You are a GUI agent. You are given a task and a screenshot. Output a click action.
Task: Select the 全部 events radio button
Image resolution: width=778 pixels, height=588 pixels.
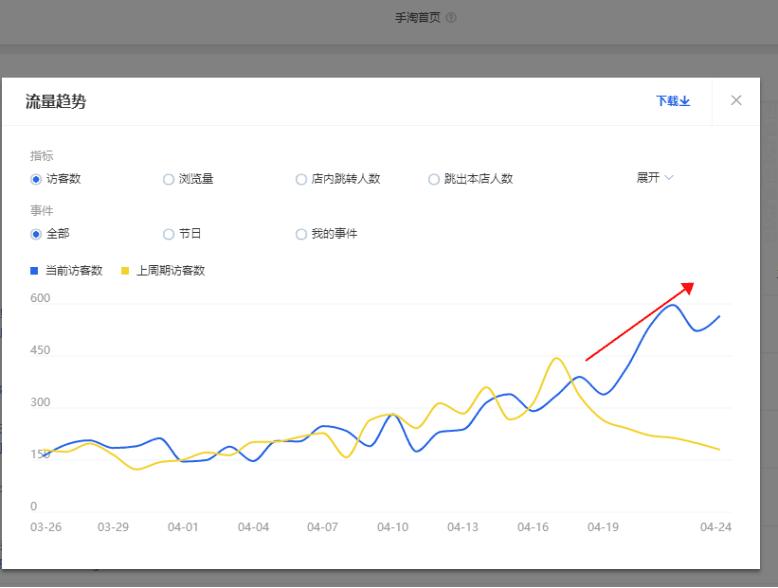tap(36, 234)
